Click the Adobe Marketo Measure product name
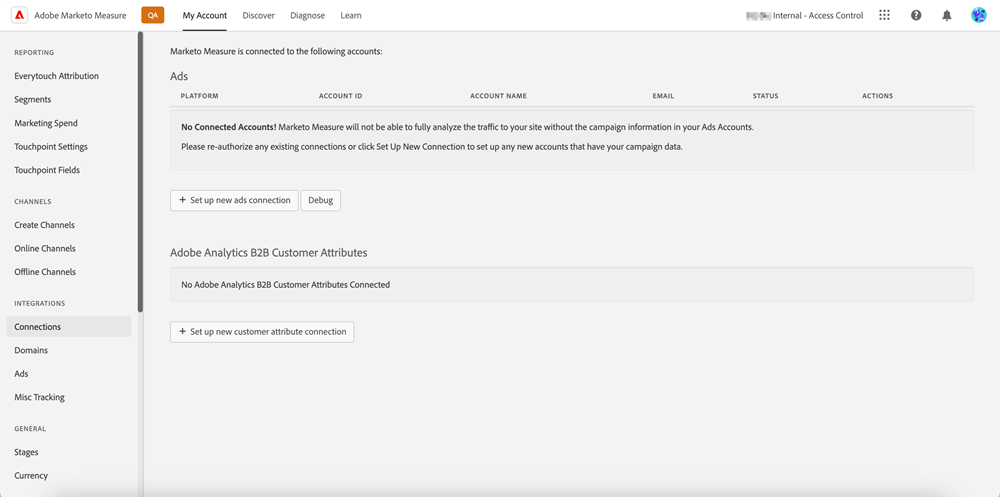1000x498 pixels. click(x=80, y=15)
